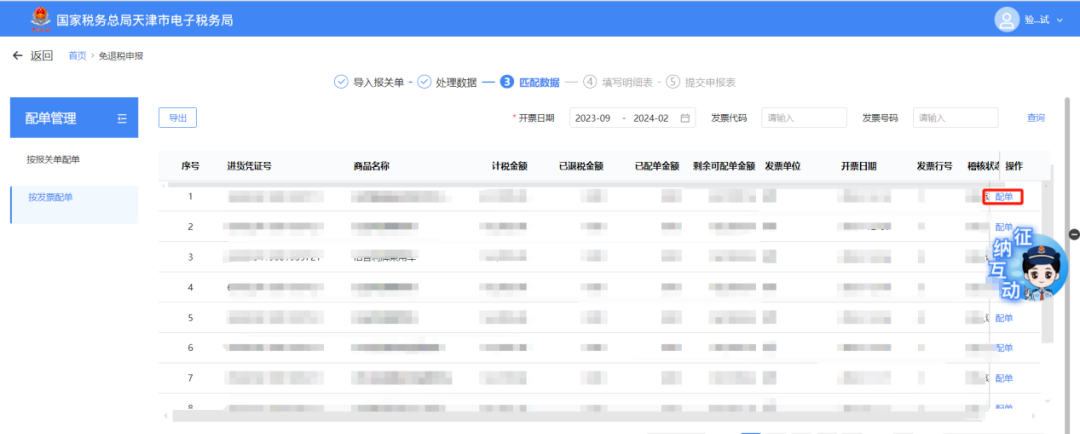Open 按报关单配单 in sidebar
Viewport: 1080px width, 434px height.
pyautogui.click(x=54, y=159)
